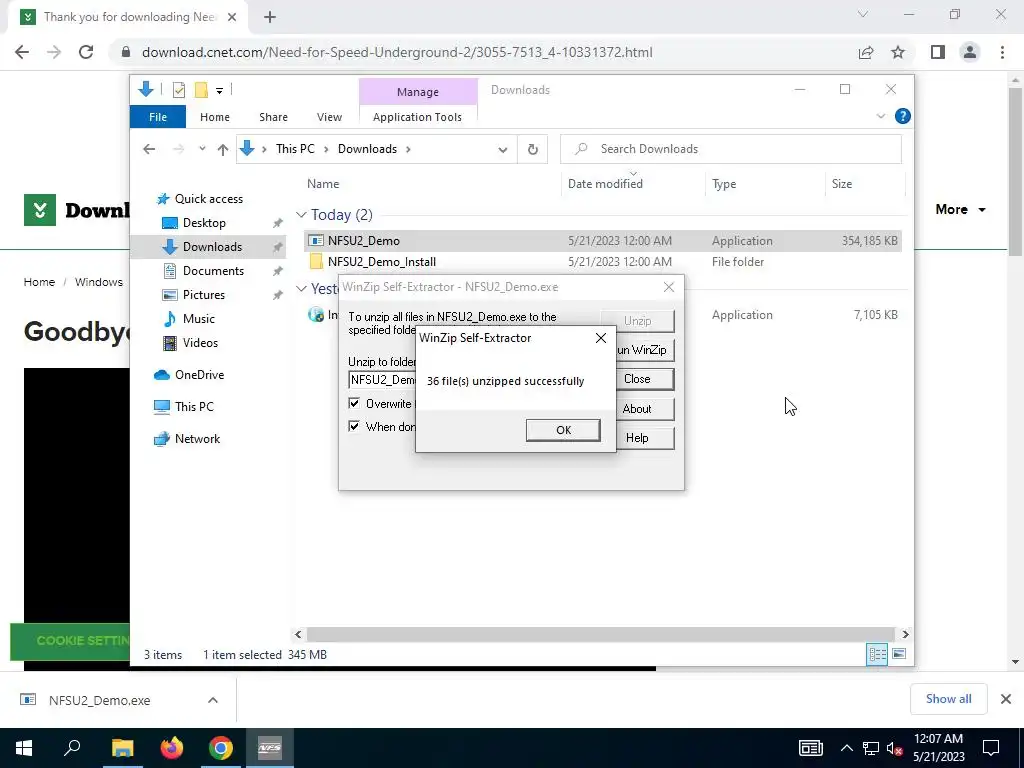Click the Explorer back arrow
1024x768 pixels.
[x=149, y=150]
